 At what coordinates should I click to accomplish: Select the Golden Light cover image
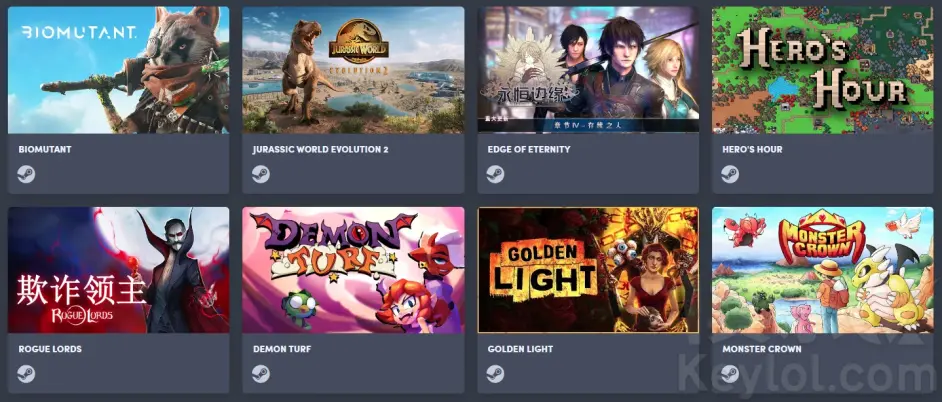pos(588,270)
